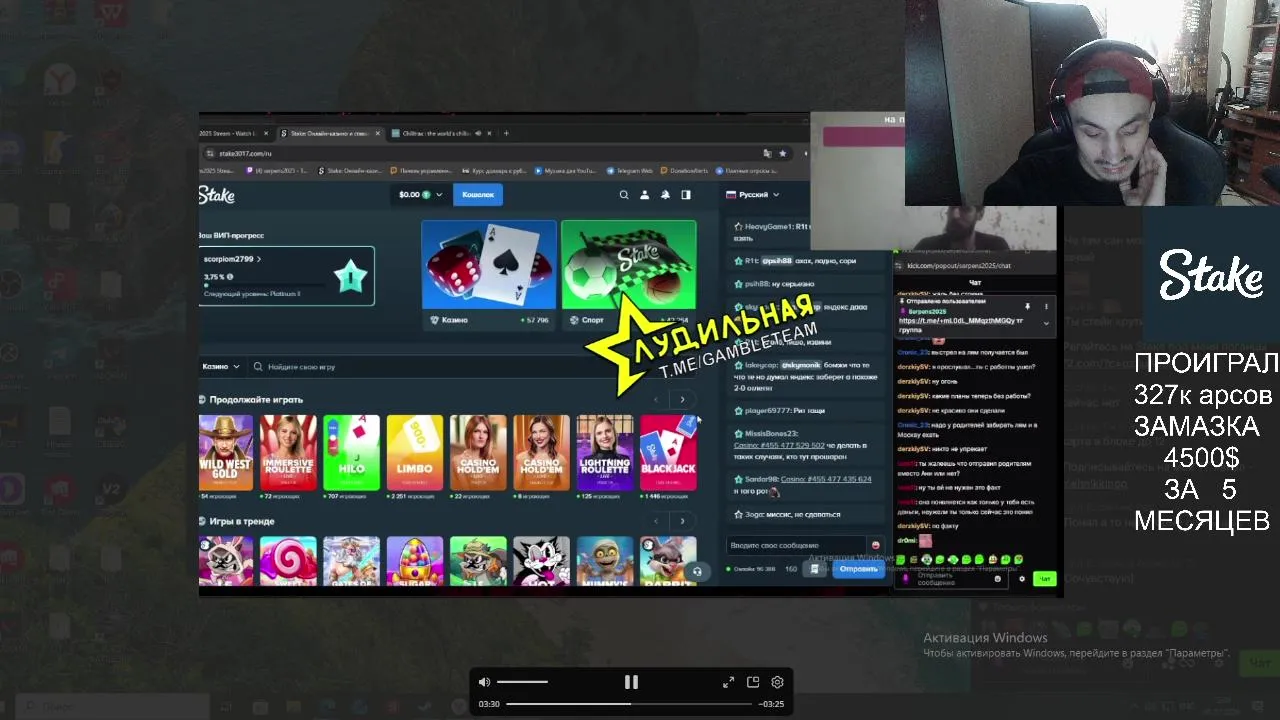Click green Чат button in Kick chat
This screenshot has height=720, width=1280.
pos(1045,579)
